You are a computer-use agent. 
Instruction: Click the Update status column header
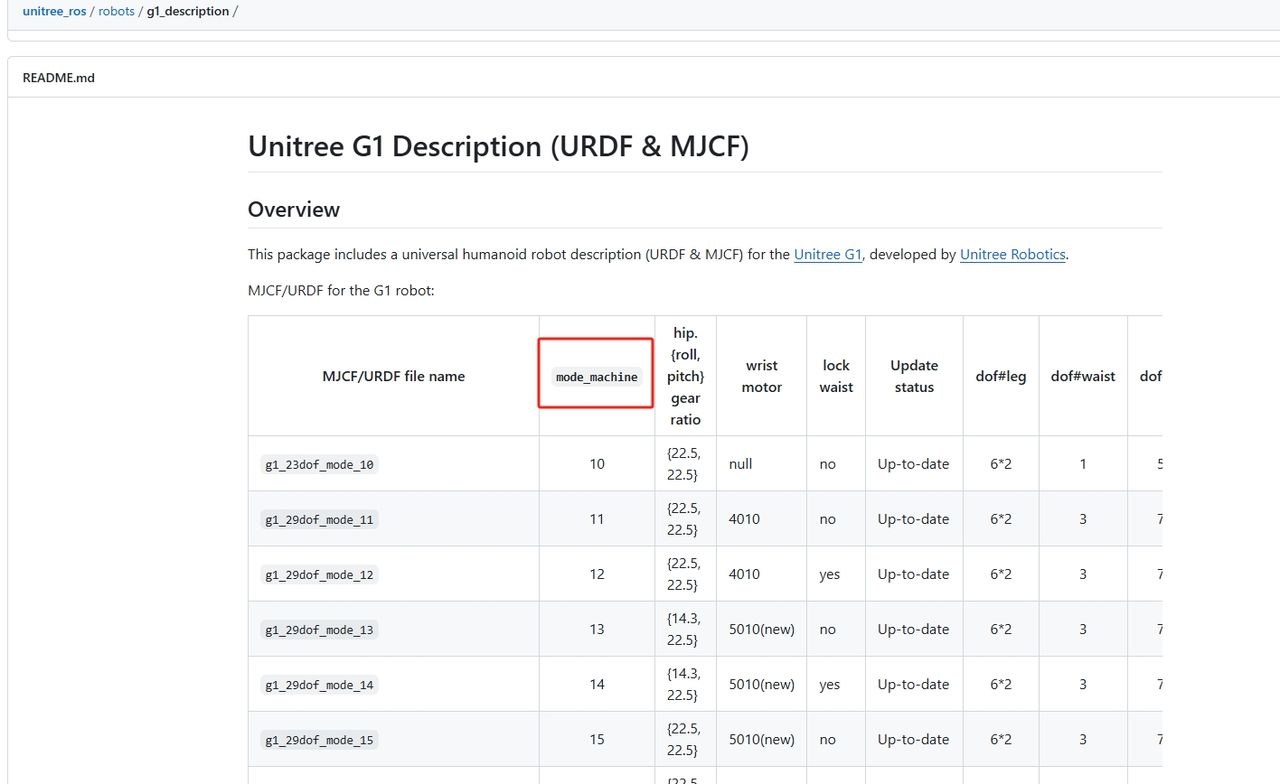tap(914, 376)
